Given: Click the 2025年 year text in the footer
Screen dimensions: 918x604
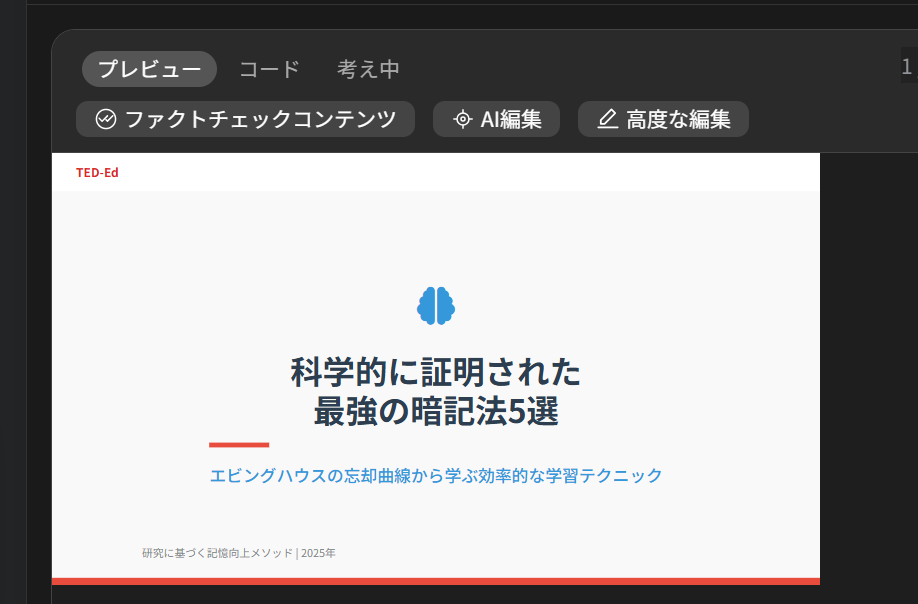Looking at the screenshot, I should coord(318,551).
